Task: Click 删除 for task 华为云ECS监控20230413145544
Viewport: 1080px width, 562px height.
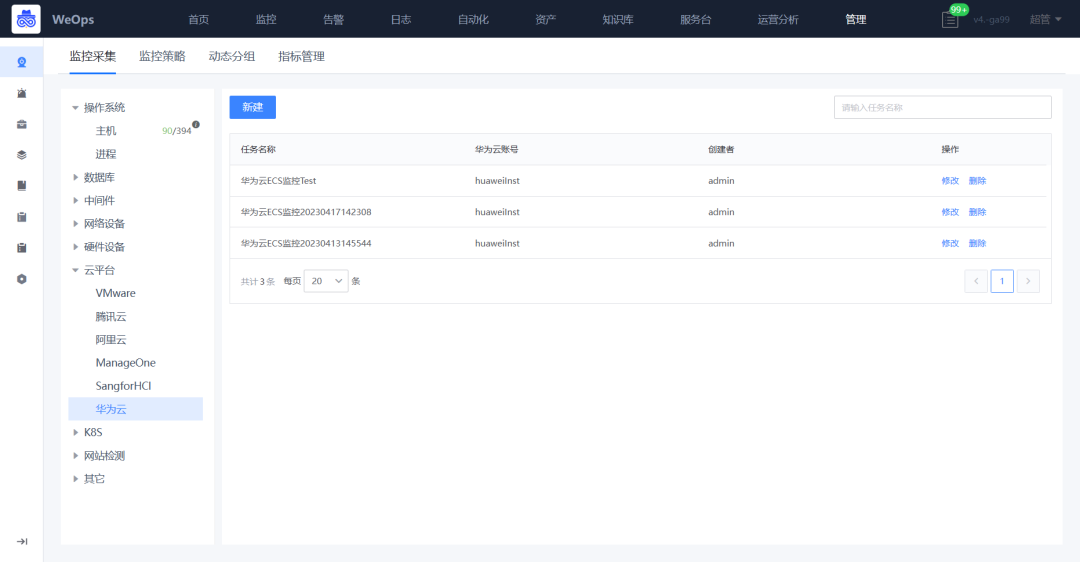Action: (x=977, y=243)
